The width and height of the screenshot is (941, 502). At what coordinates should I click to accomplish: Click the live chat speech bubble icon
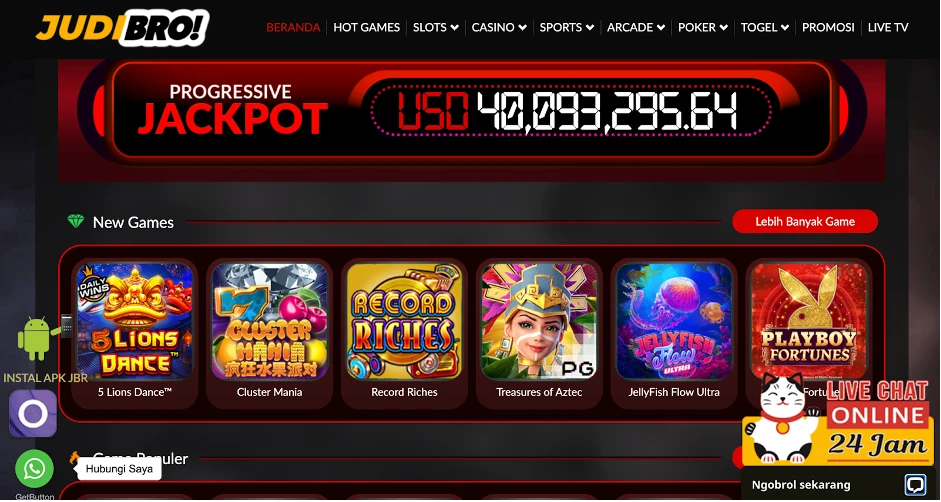pos(915,485)
